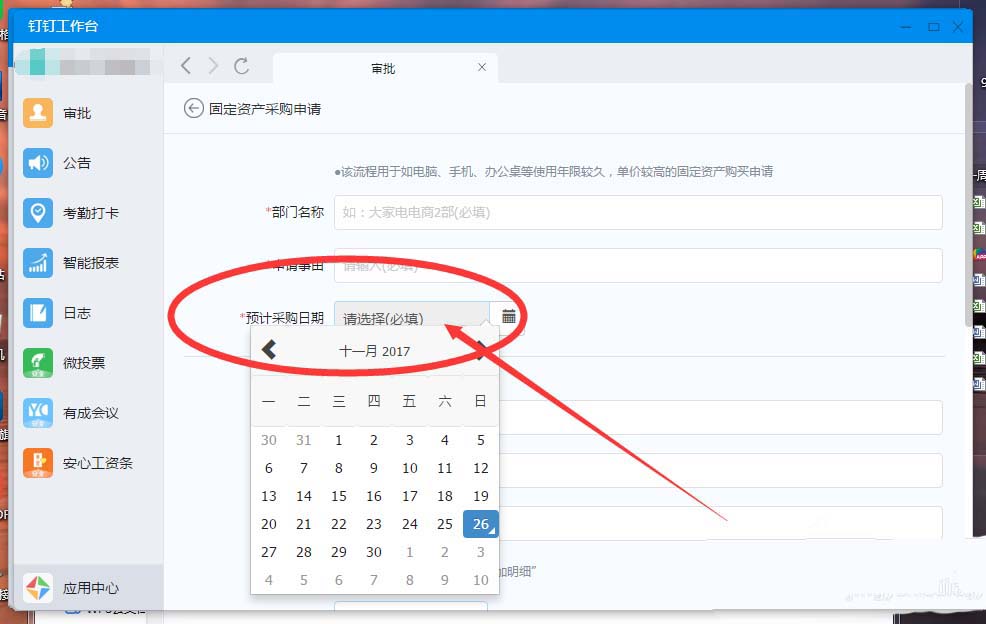Open the 审批 approval icon in sidebar
Image resolution: width=986 pixels, height=624 pixels.
[x=38, y=113]
